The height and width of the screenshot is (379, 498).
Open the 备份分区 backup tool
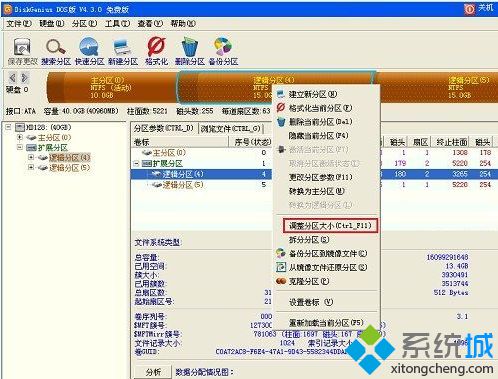point(223,47)
